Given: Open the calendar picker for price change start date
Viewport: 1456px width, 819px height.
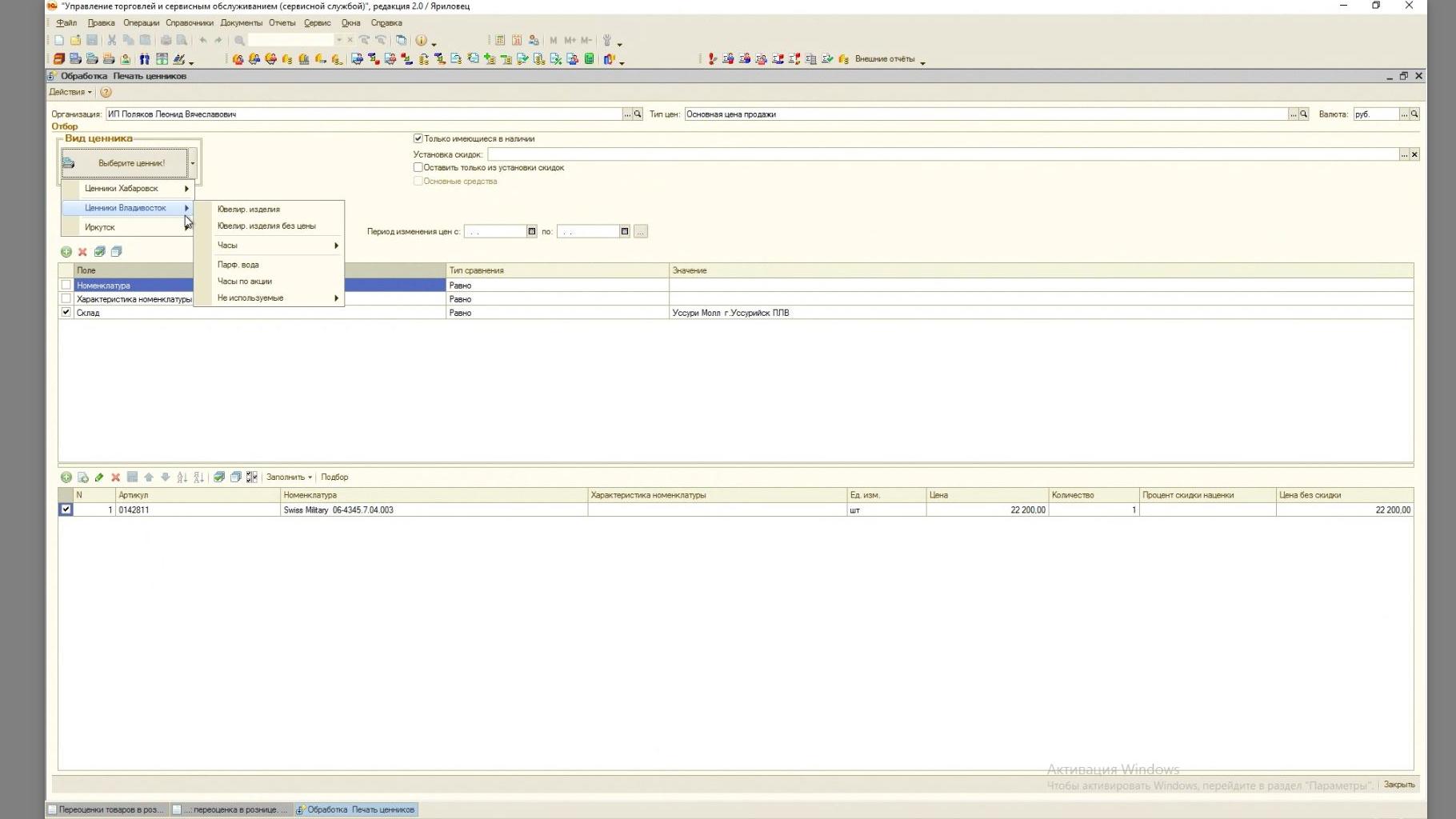Looking at the screenshot, I should click(x=532, y=232).
